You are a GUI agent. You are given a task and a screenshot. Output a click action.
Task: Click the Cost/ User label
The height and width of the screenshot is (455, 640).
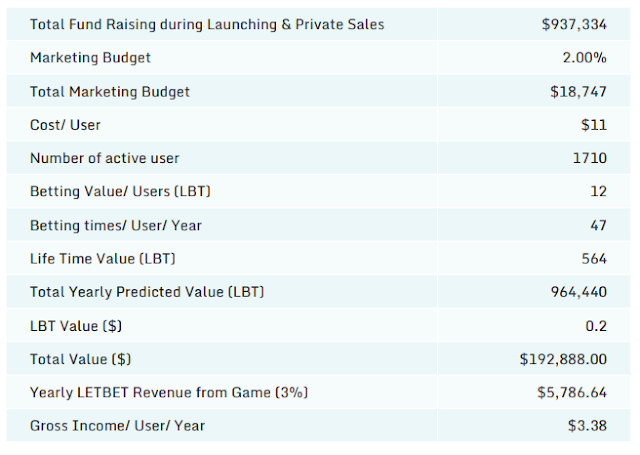click(x=67, y=125)
